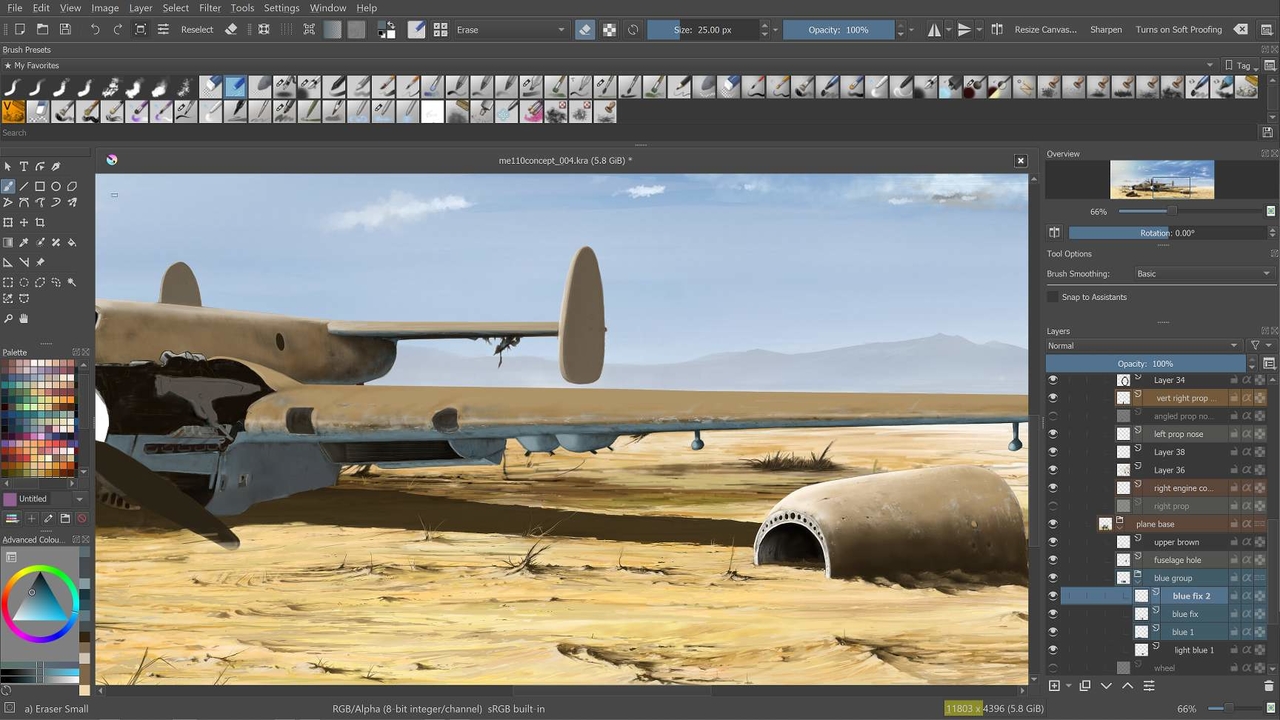Click the Undo arrow in toolbar

(x=95, y=30)
